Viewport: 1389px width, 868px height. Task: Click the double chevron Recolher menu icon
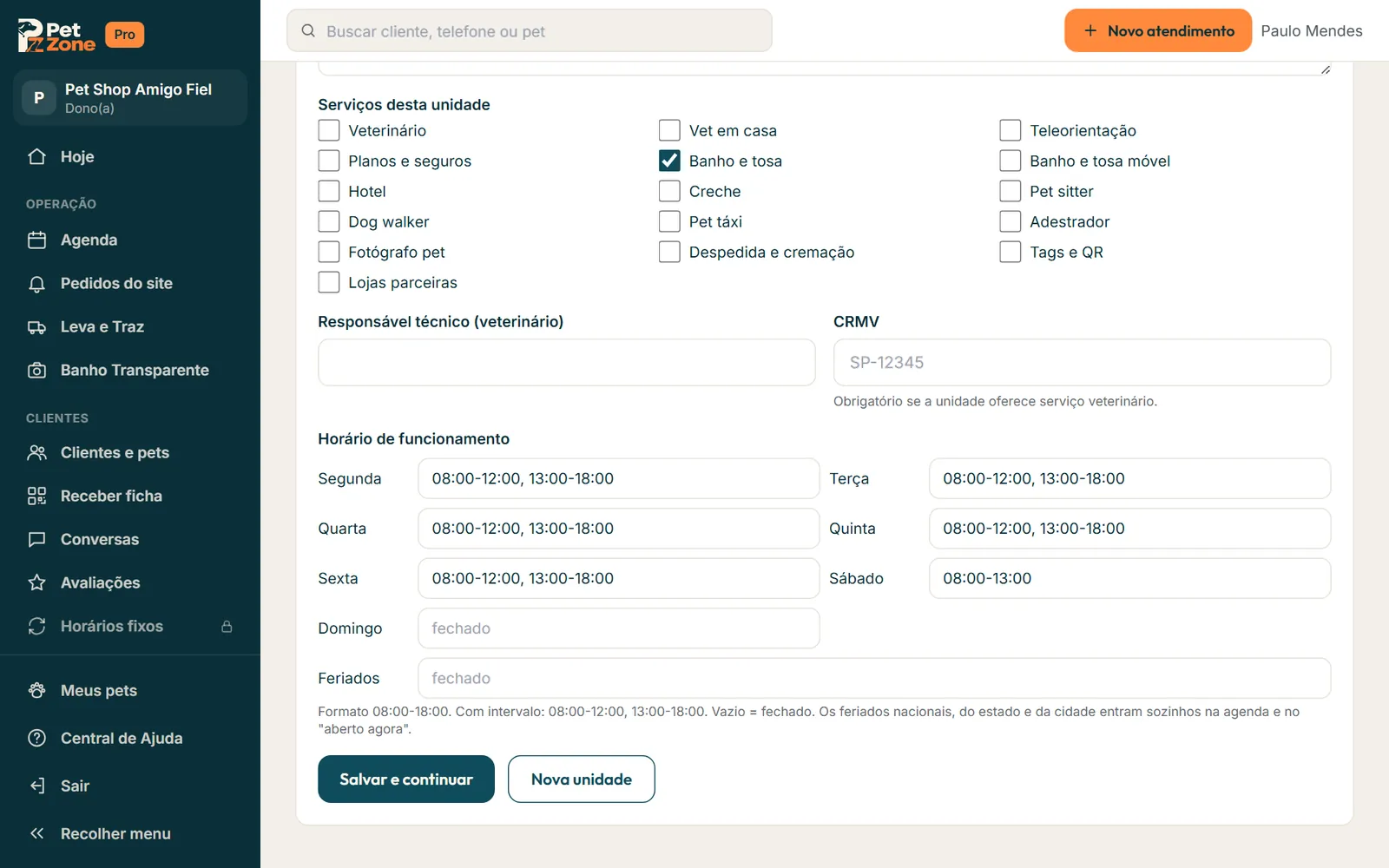(36, 834)
